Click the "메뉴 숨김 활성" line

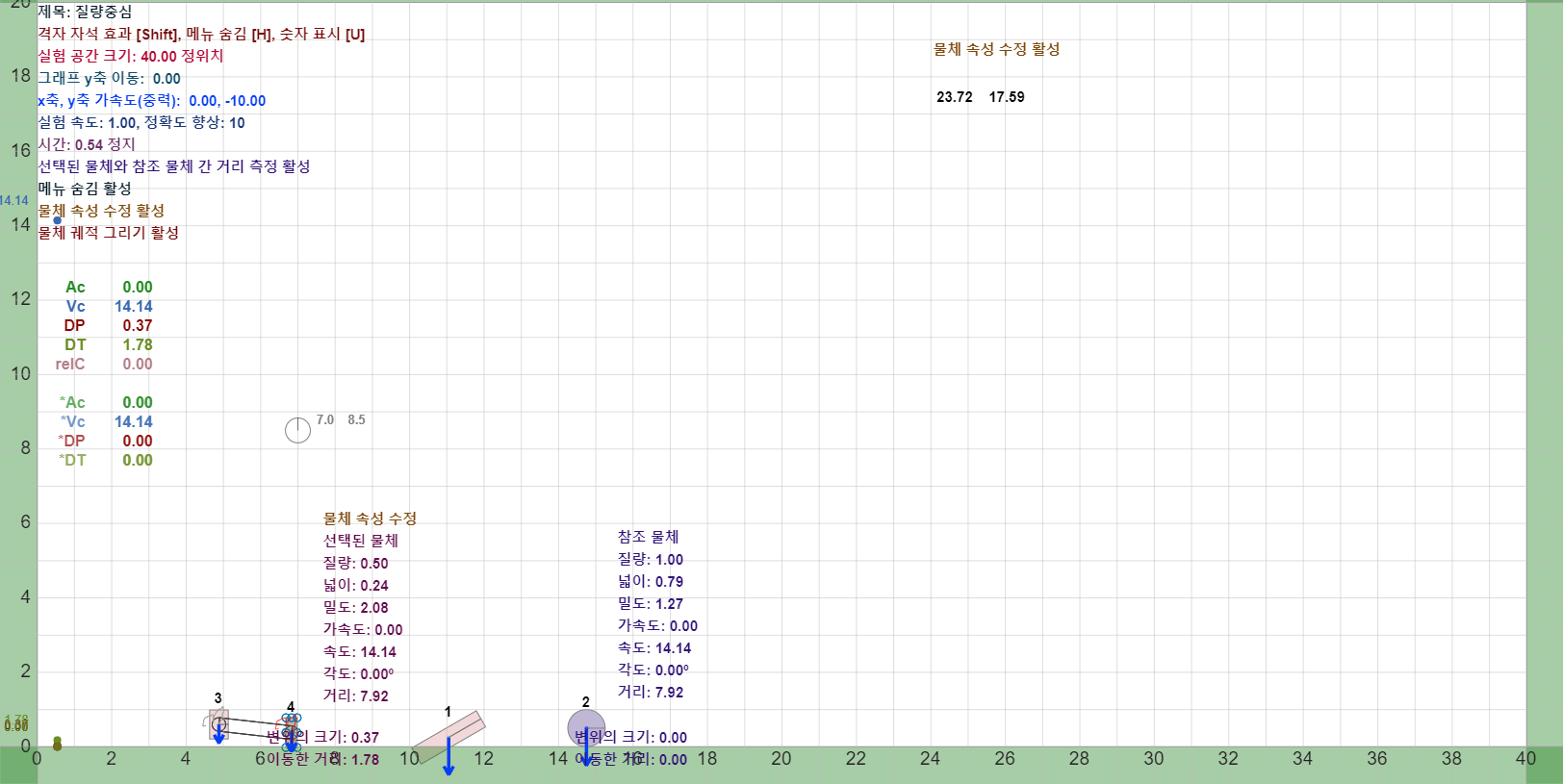(85, 189)
